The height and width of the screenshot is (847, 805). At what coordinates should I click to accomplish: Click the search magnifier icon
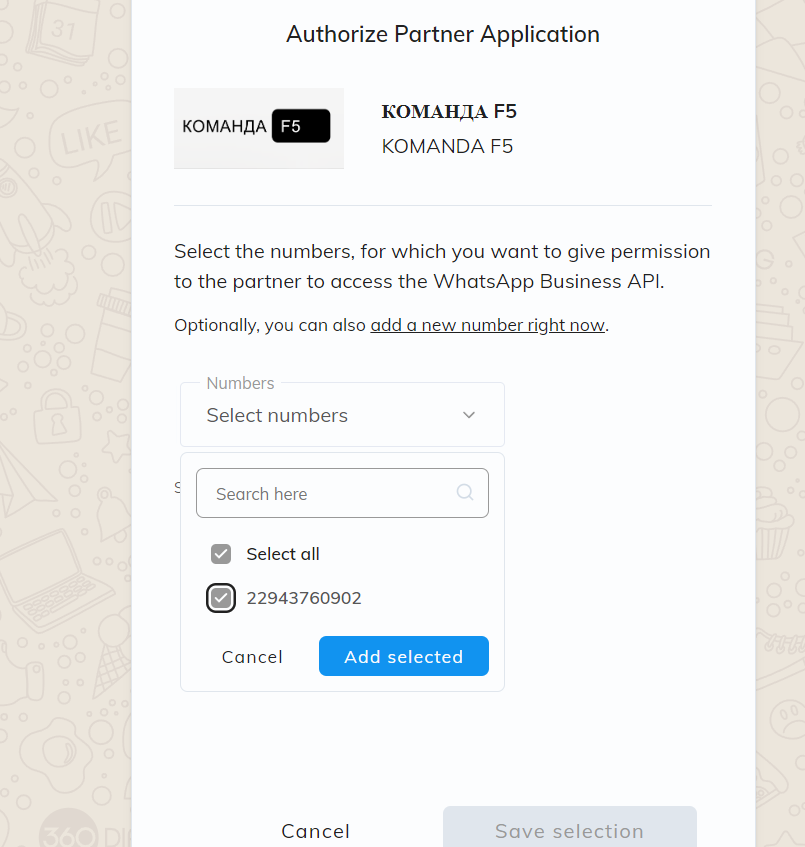465,492
